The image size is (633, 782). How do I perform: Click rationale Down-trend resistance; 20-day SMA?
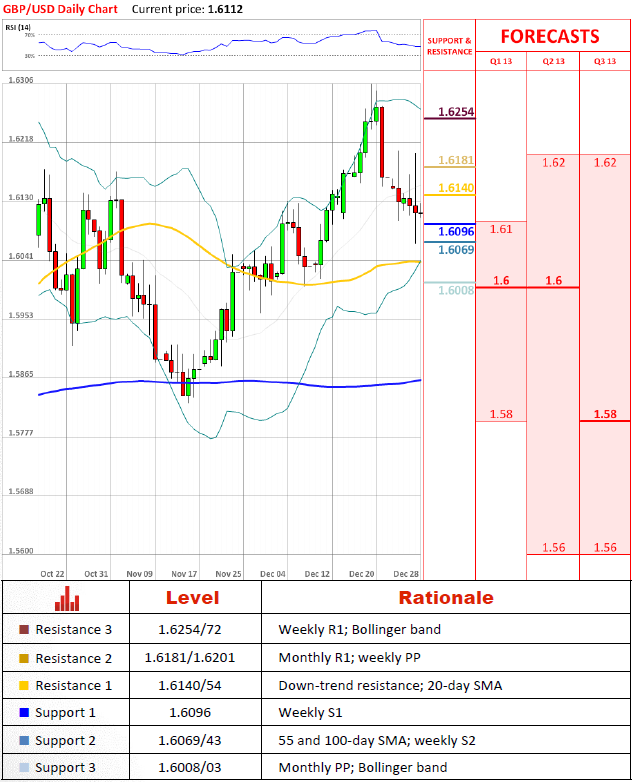(x=390, y=686)
